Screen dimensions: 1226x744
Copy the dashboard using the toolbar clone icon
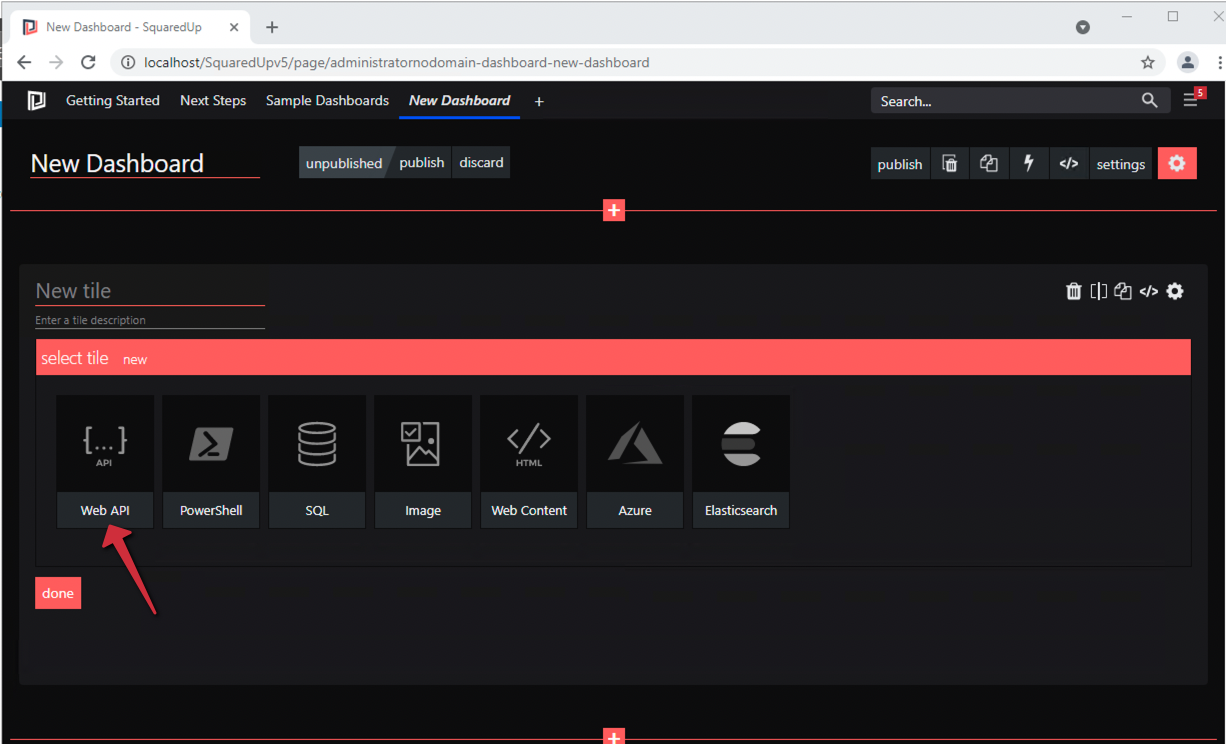point(989,164)
